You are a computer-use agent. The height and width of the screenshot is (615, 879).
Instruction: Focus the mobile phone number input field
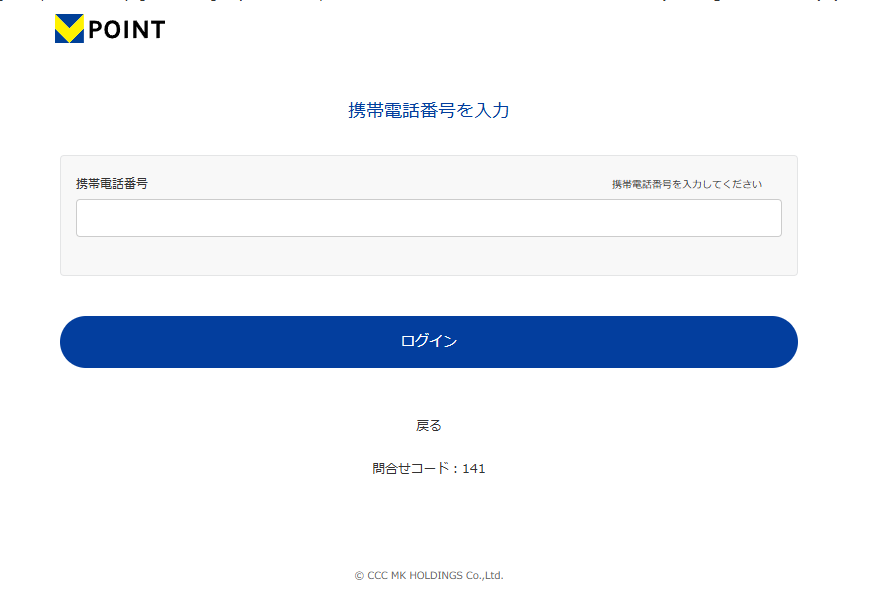(x=428, y=218)
